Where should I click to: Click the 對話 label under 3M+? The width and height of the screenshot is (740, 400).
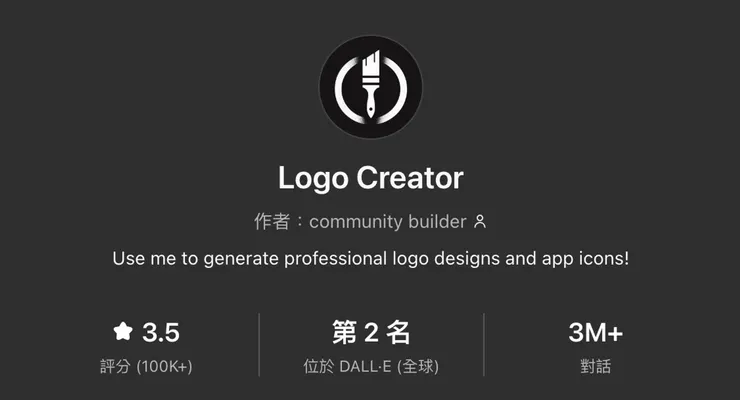[x=596, y=366]
